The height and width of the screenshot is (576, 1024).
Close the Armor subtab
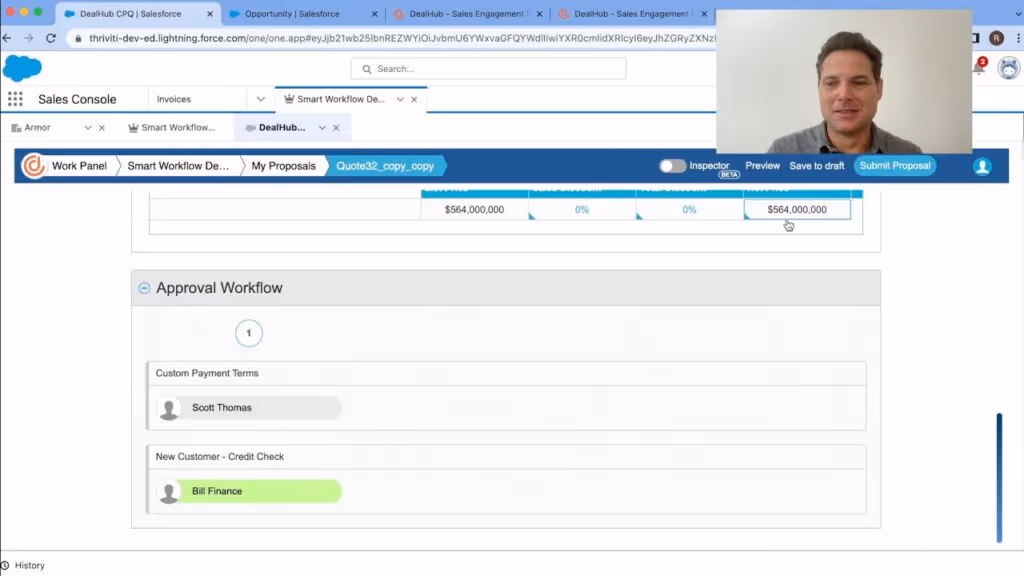tap(102, 128)
